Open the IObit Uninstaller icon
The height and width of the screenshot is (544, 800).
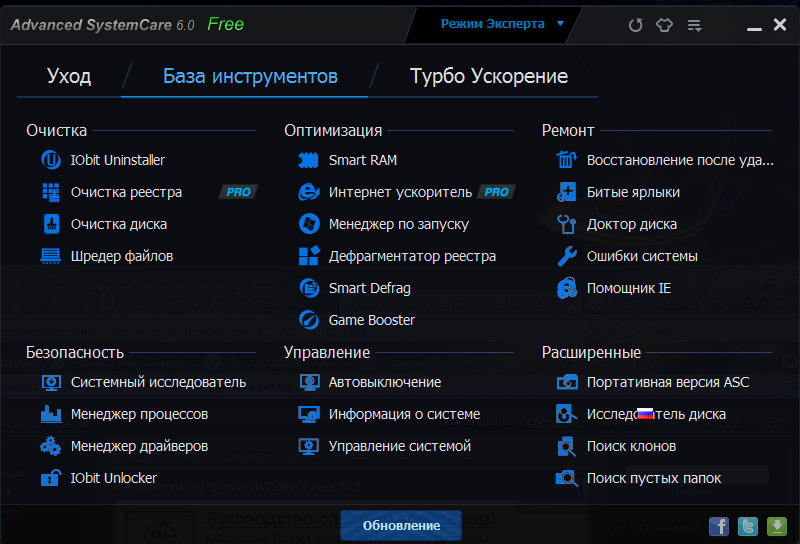click(x=51, y=160)
